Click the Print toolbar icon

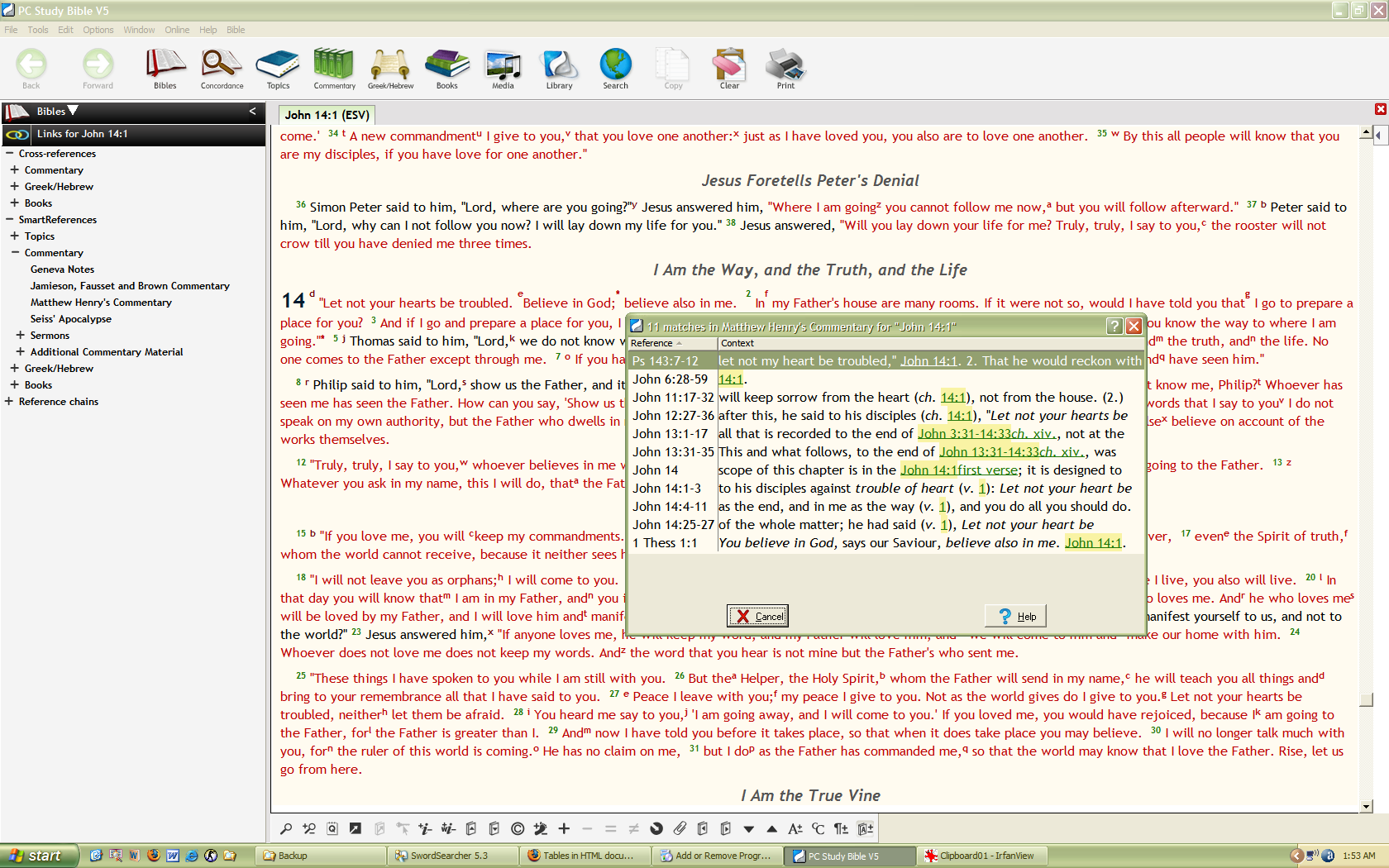click(785, 69)
